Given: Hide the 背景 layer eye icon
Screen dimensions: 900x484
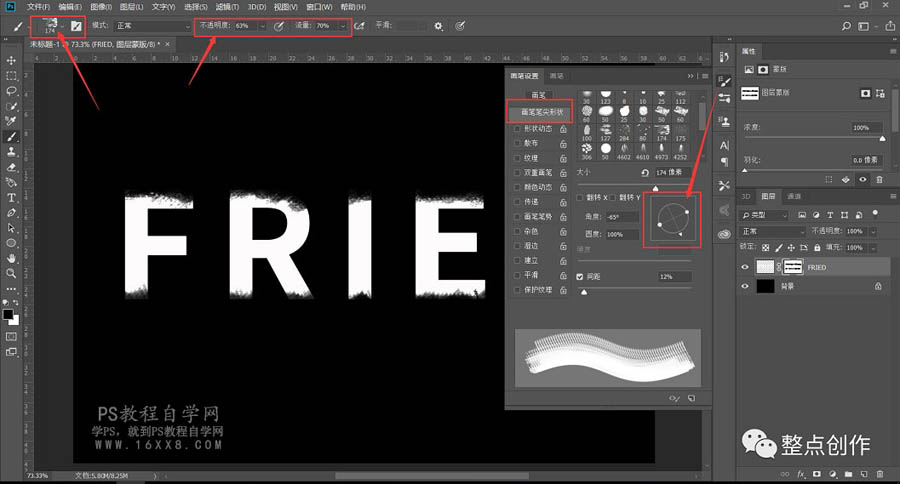Looking at the screenshot, I should click(x=745, y=286).
